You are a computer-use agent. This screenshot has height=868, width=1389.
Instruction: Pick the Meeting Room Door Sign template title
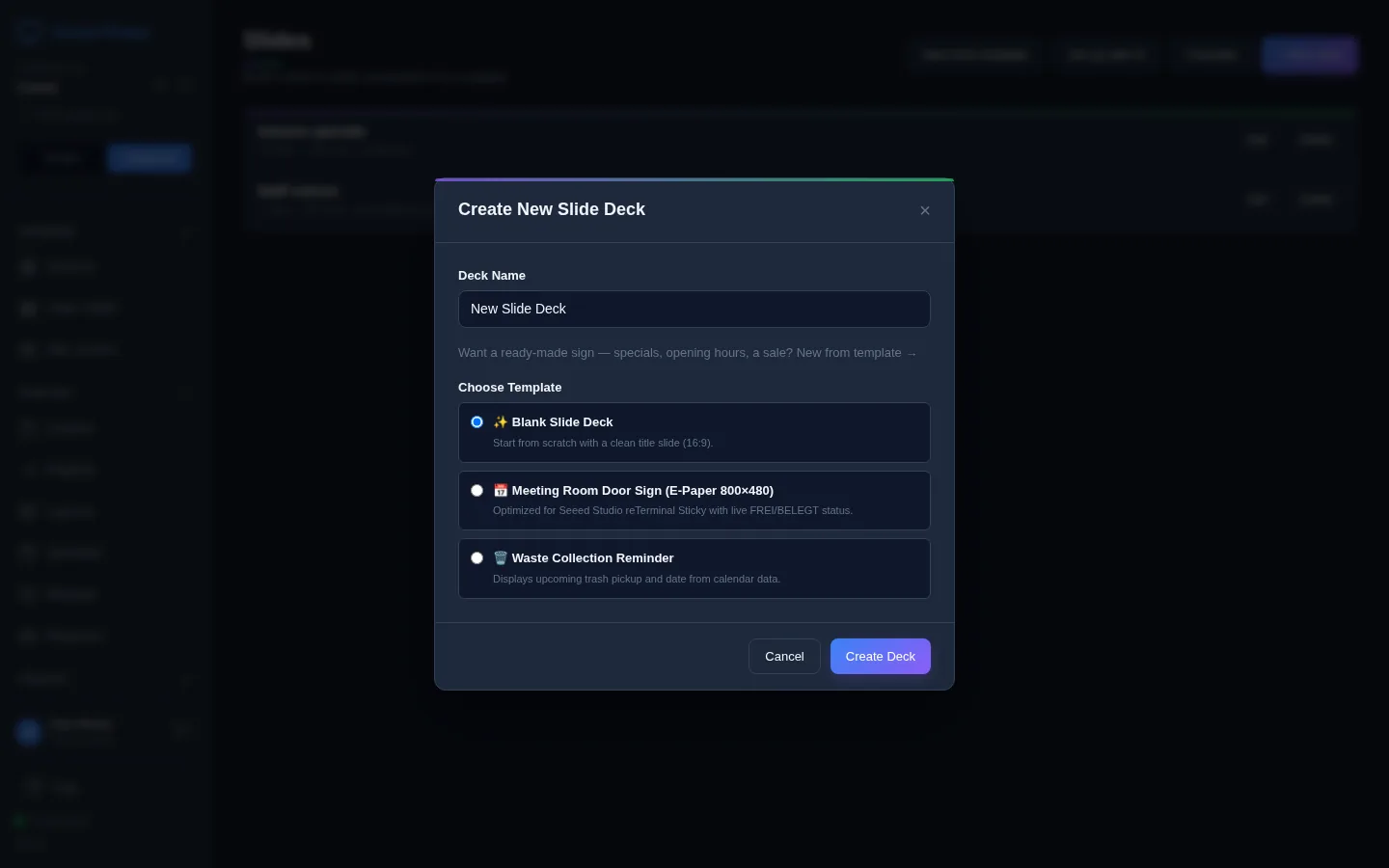642,490
